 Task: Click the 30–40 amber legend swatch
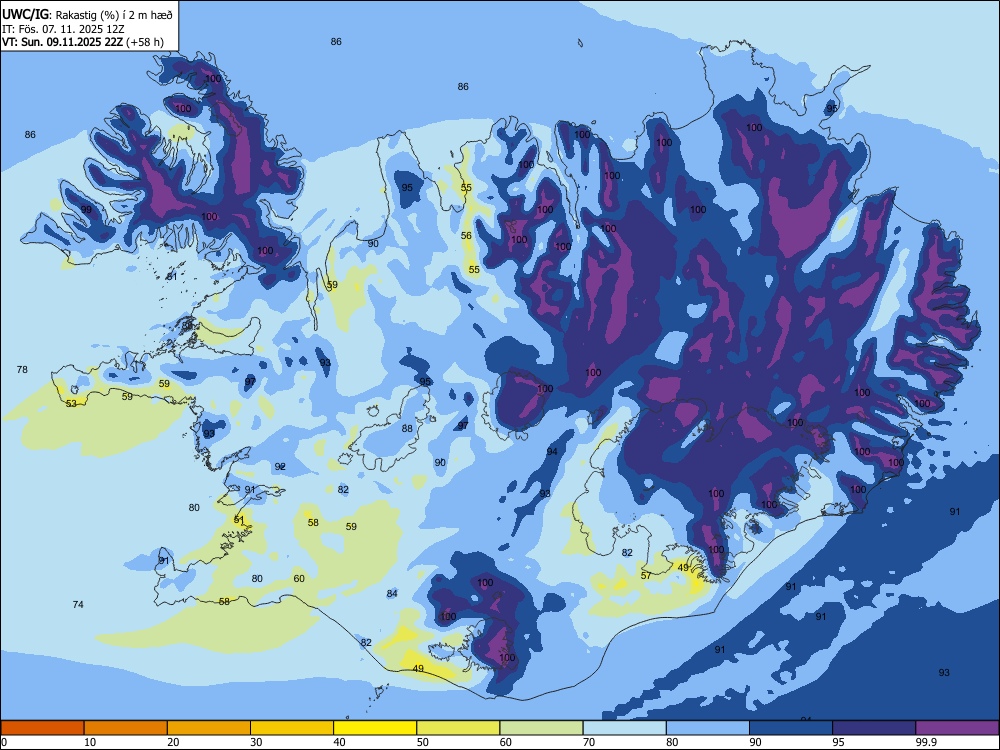[292, 728]
